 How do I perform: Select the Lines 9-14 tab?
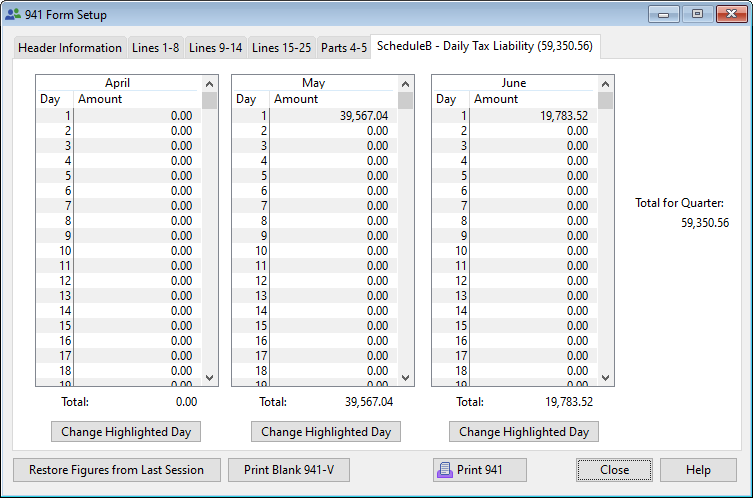click(215, 48)
